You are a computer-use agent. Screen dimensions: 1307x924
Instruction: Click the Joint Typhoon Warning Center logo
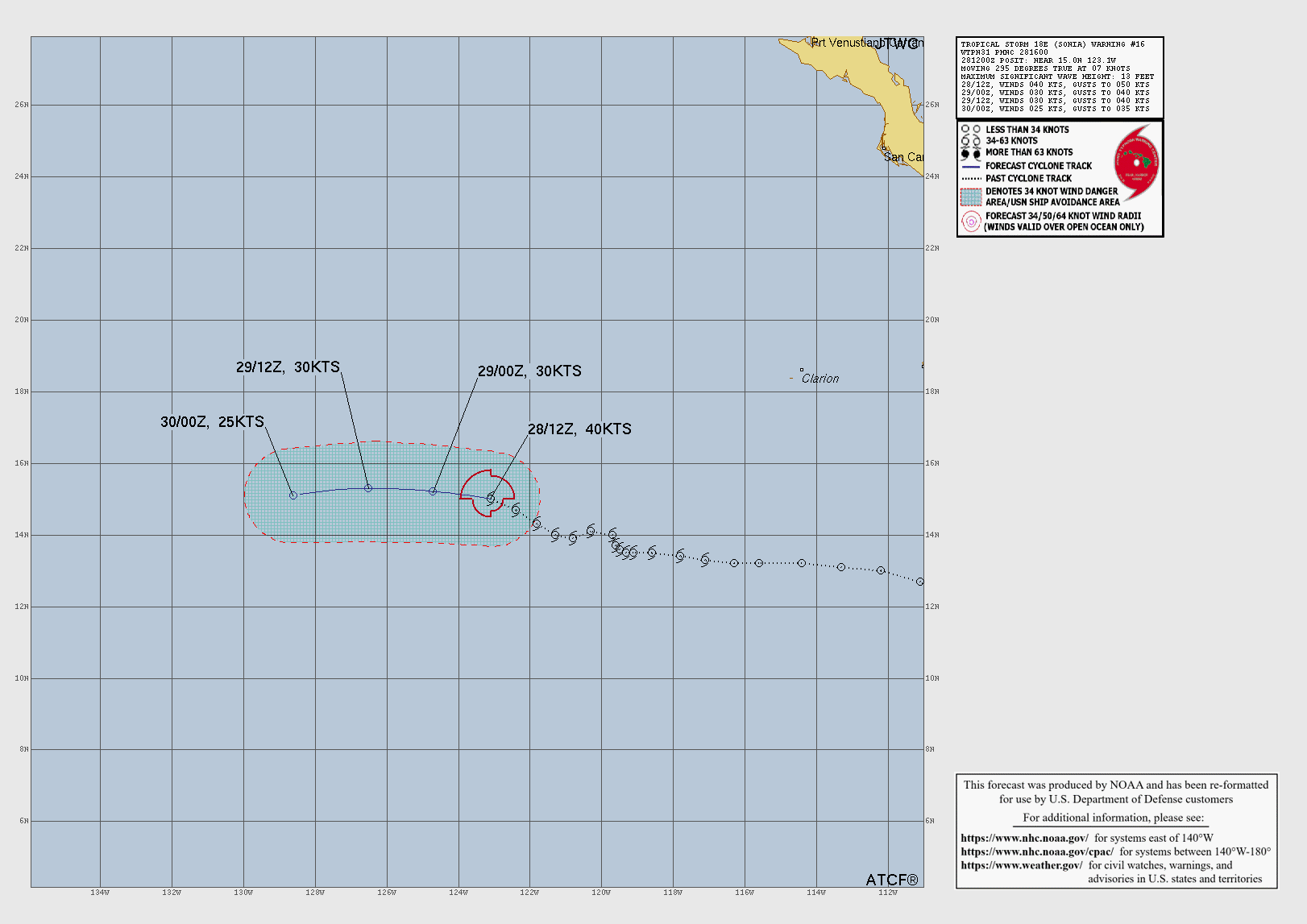pyautogui.click(x=1136, y=163)
